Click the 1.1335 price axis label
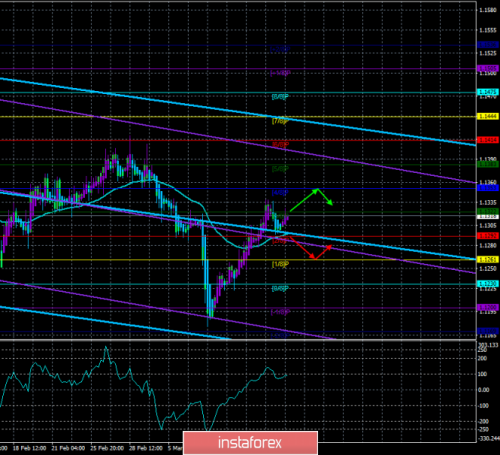The height and width of the screenshot is (455, 500). pos(488,202)
